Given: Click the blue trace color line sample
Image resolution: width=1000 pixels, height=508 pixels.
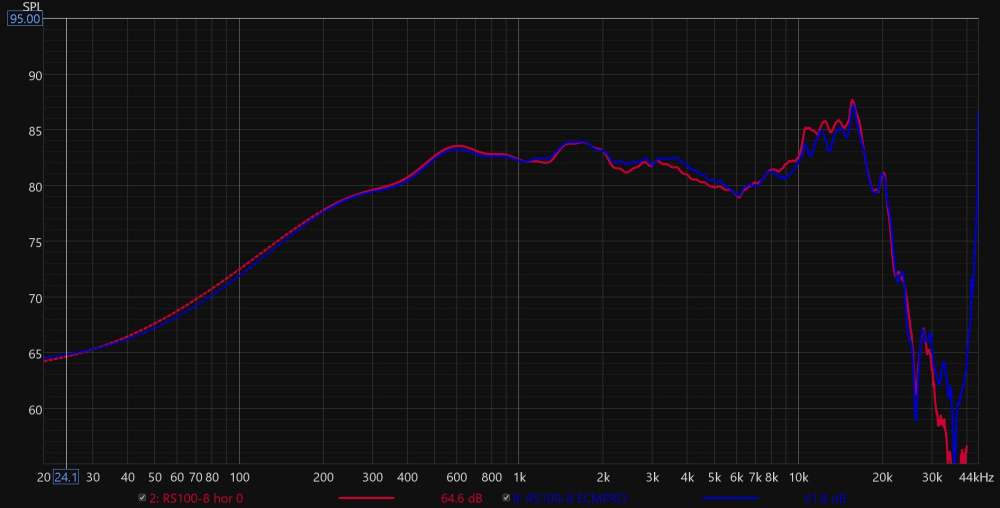Looking at the screenshot, I should [x=731, y=497].
